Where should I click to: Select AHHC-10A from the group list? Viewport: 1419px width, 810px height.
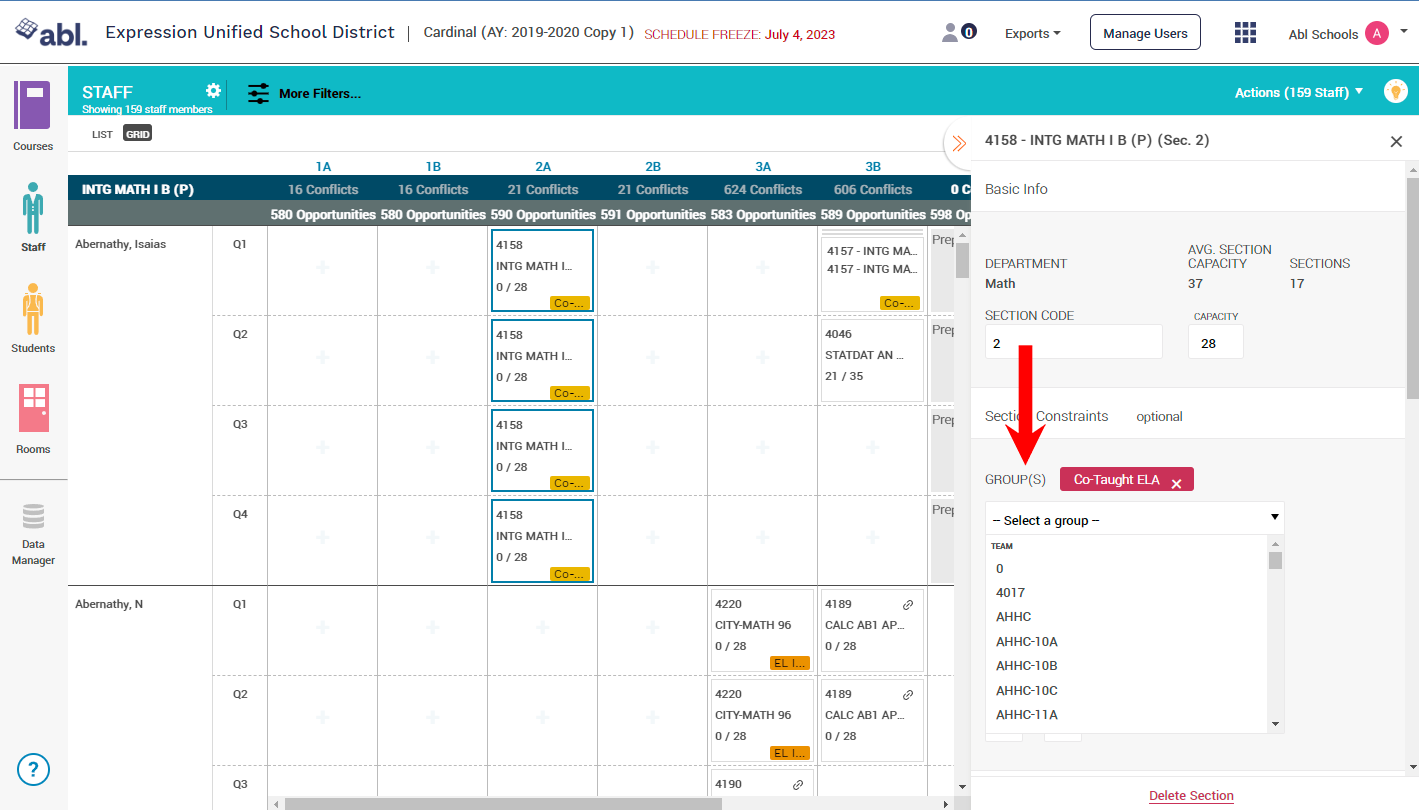click(1026, 641)
